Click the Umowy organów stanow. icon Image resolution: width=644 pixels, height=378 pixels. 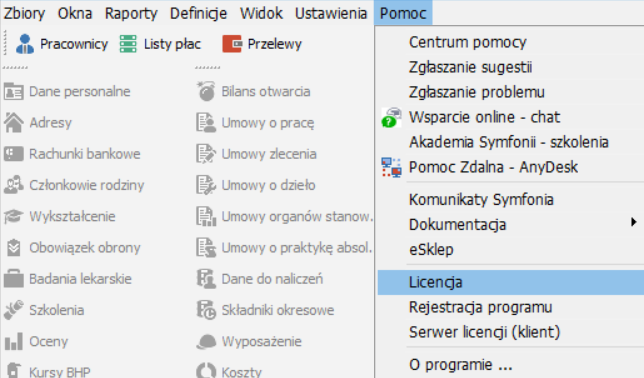tap(206, 217)
